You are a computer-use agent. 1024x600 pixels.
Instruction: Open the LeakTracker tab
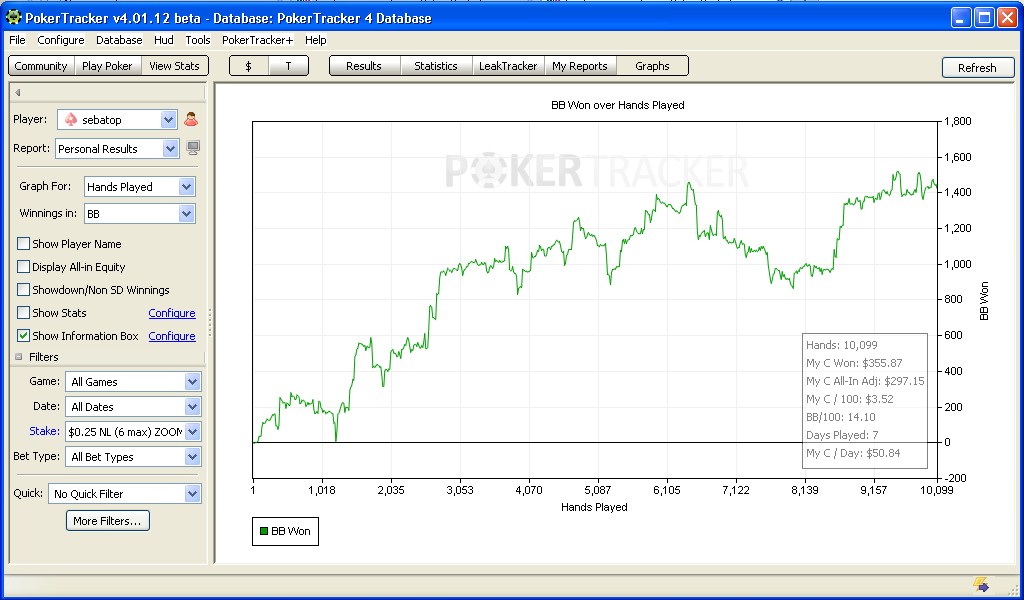point(508,66)
